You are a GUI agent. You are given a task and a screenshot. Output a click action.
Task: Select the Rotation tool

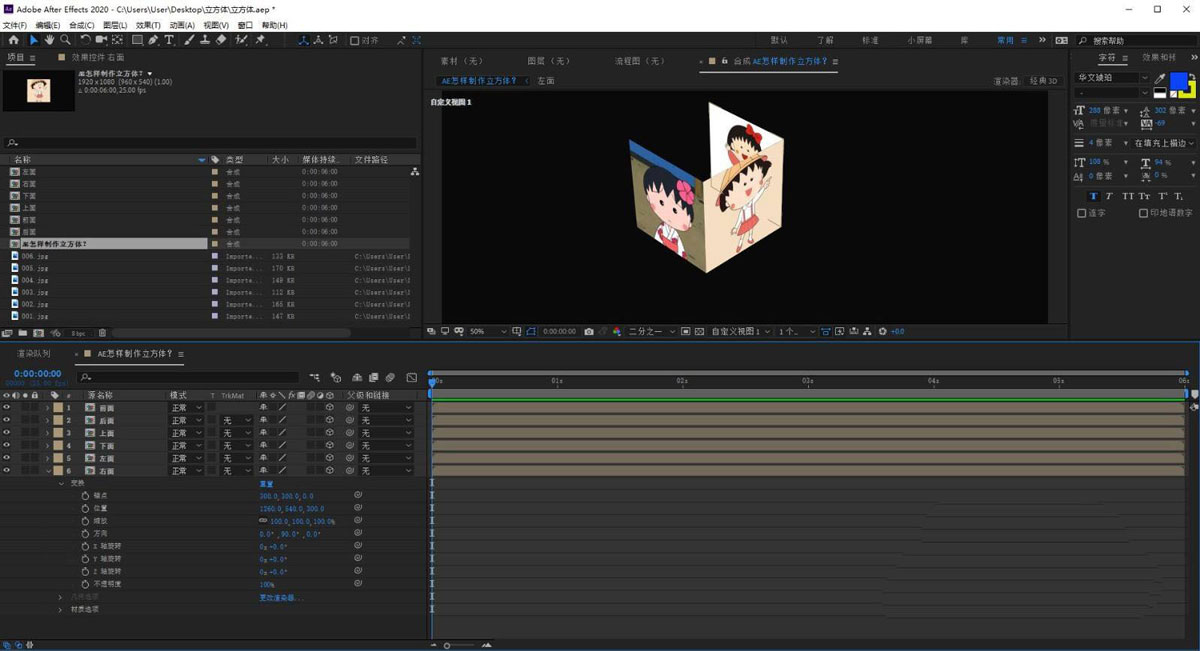click(85, 40)
